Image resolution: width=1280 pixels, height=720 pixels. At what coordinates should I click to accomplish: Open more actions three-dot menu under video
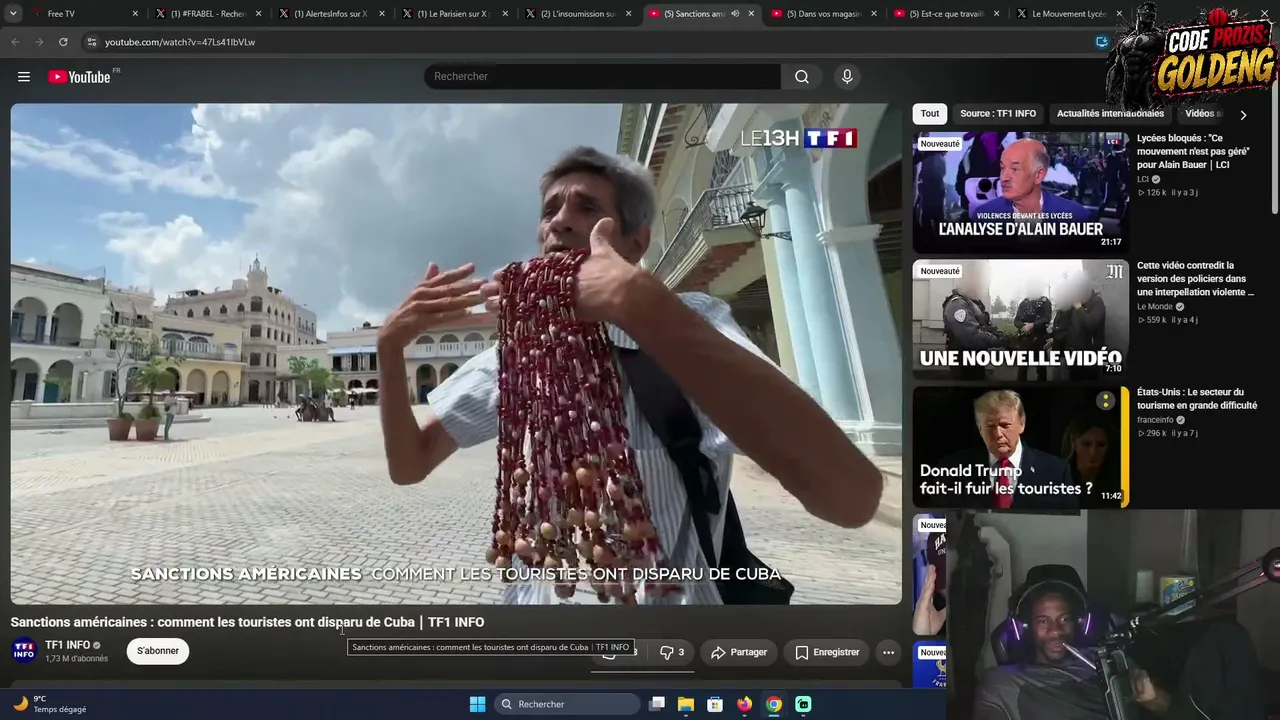coord(888,652)
